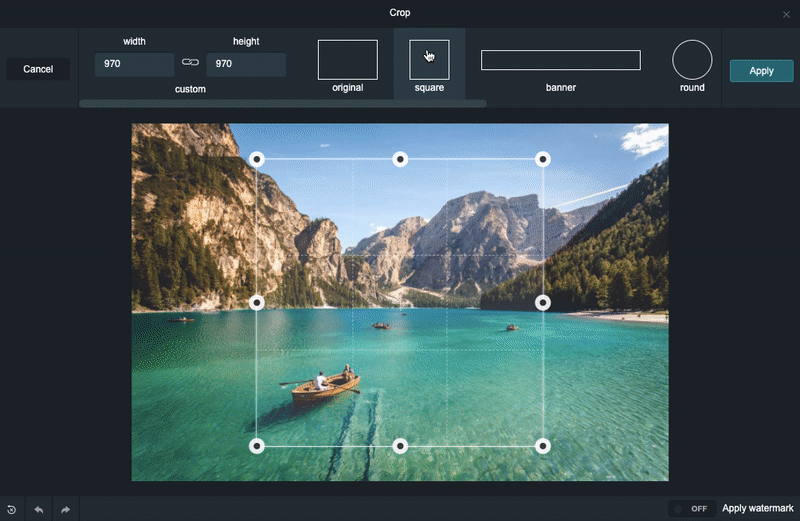Click the right-middle crop handle
This screenshot has height=521, width=800.
pyautogui.click(x=543, y=303)
